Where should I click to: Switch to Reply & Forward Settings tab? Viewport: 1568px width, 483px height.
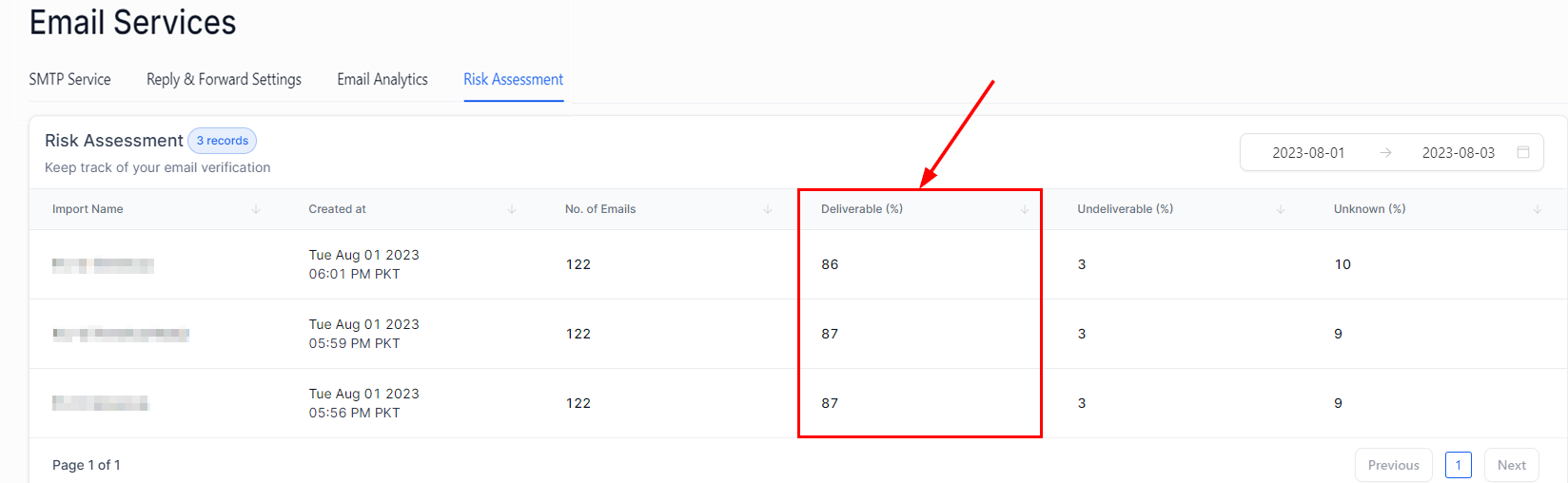click(x=224, y=80)
